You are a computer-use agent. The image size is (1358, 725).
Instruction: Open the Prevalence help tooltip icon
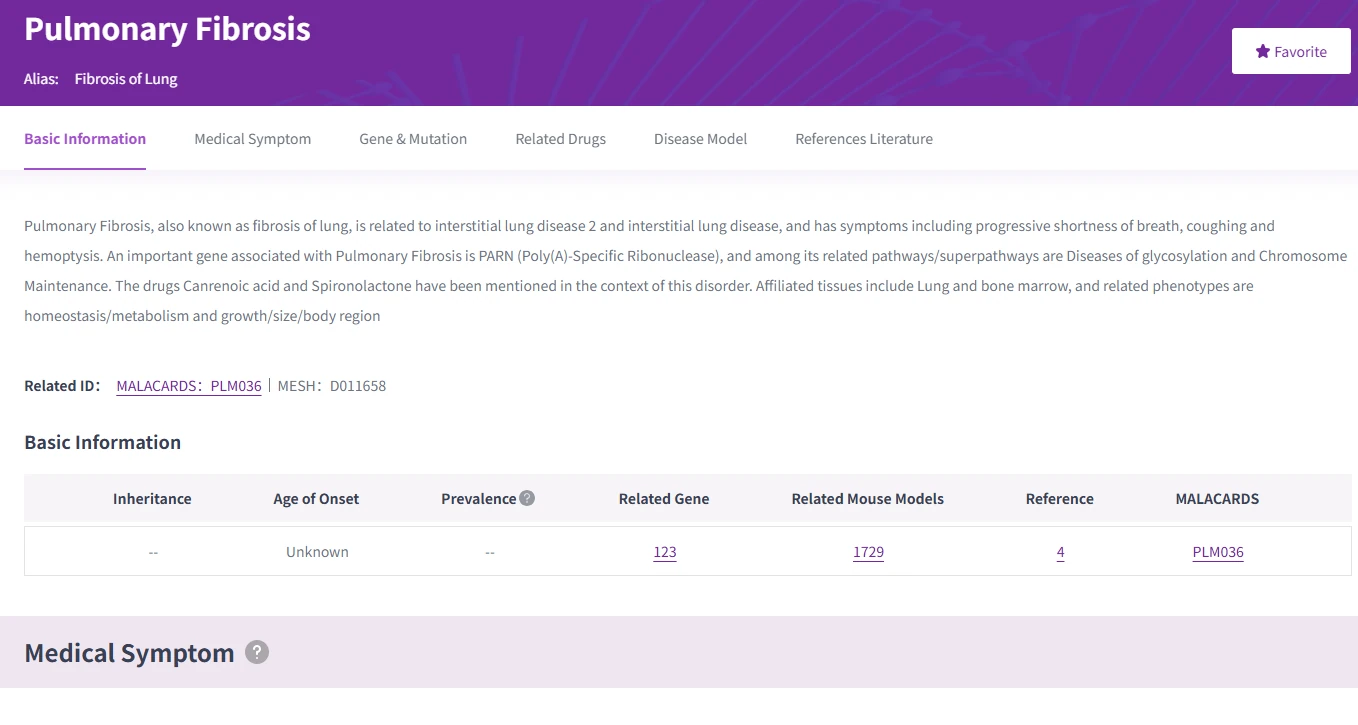point(528,498)
